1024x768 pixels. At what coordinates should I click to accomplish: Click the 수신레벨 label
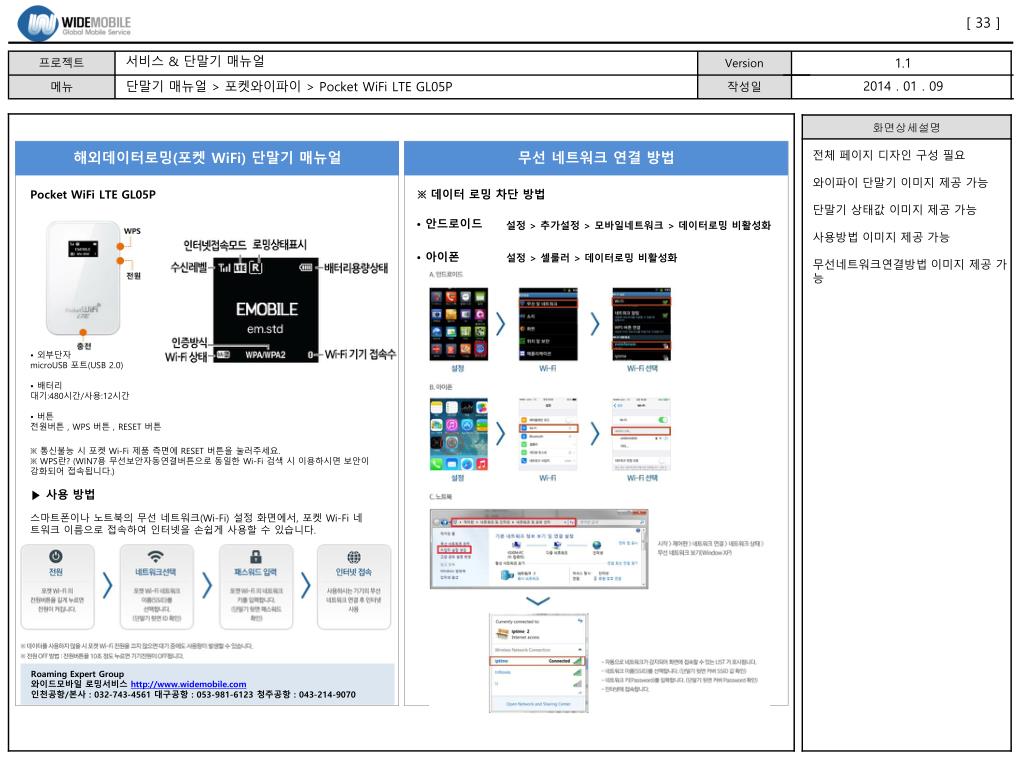click(x=189, y=267)
